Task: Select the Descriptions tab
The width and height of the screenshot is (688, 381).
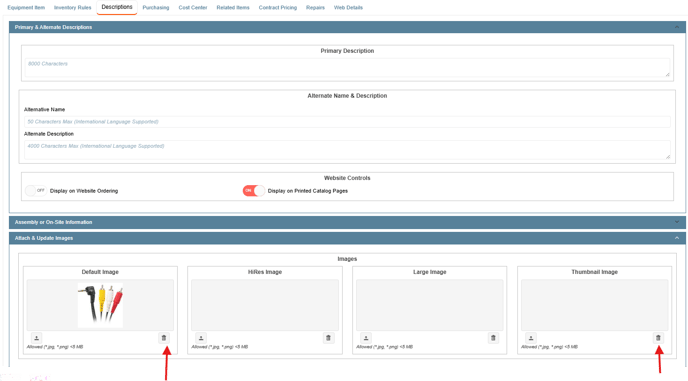Action: pos(117,7)
